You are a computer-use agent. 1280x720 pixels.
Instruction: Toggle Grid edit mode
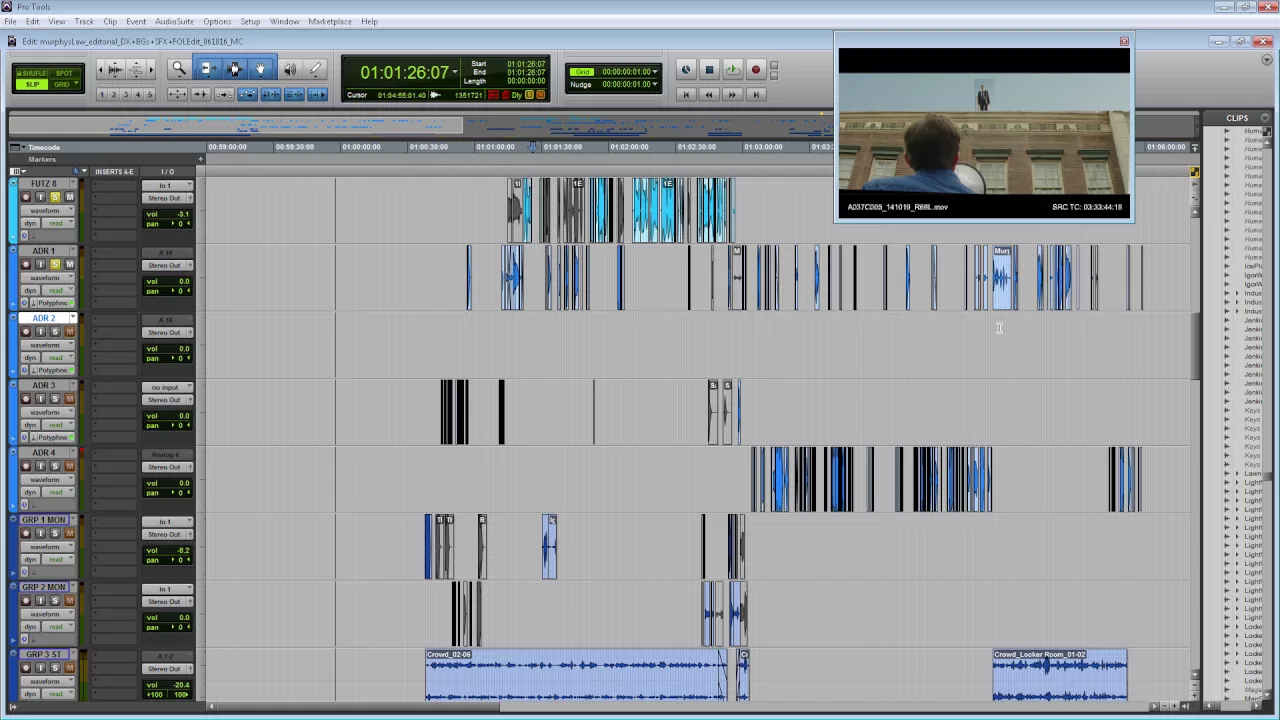(x=65, y=85)
